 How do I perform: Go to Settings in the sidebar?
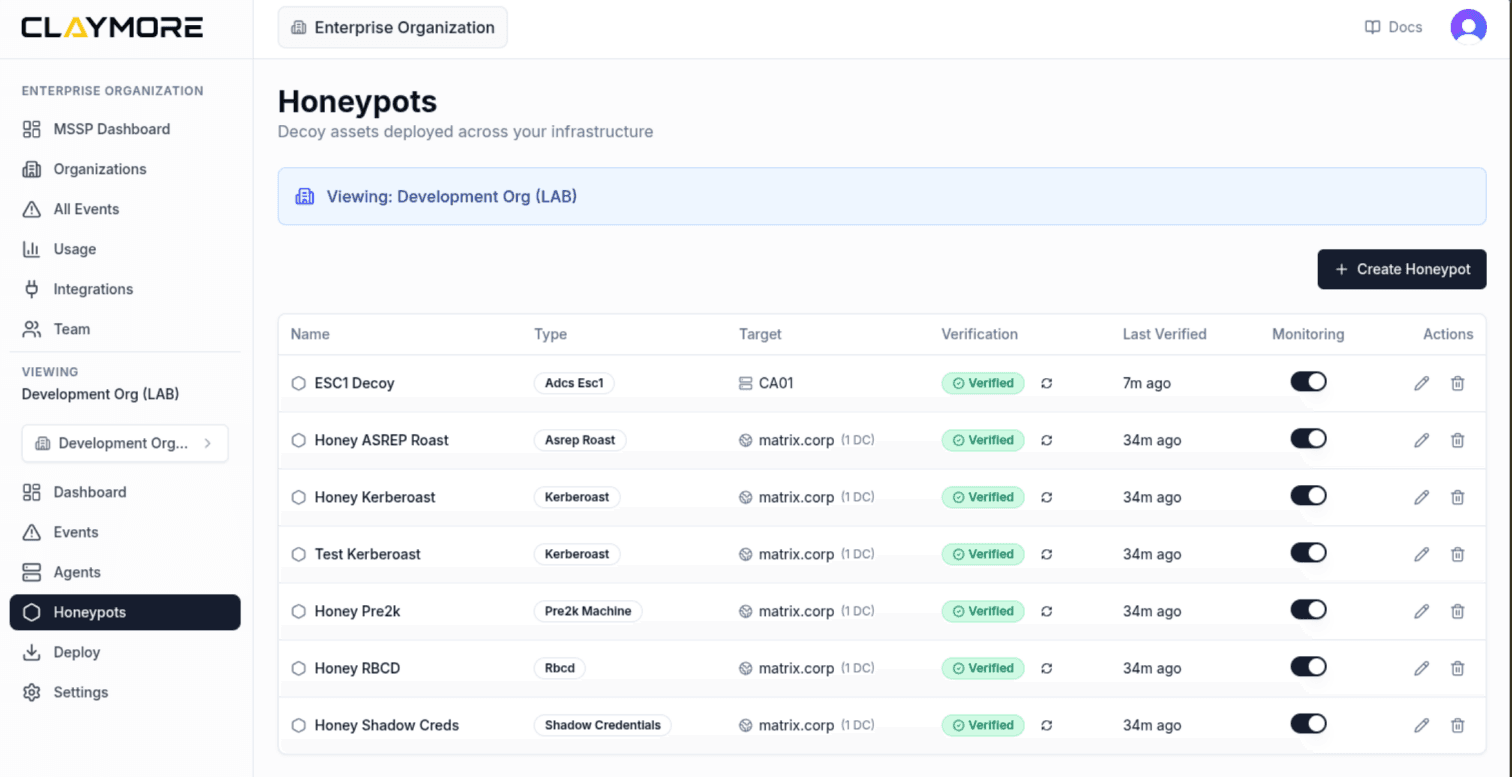[x=125, y=692]
